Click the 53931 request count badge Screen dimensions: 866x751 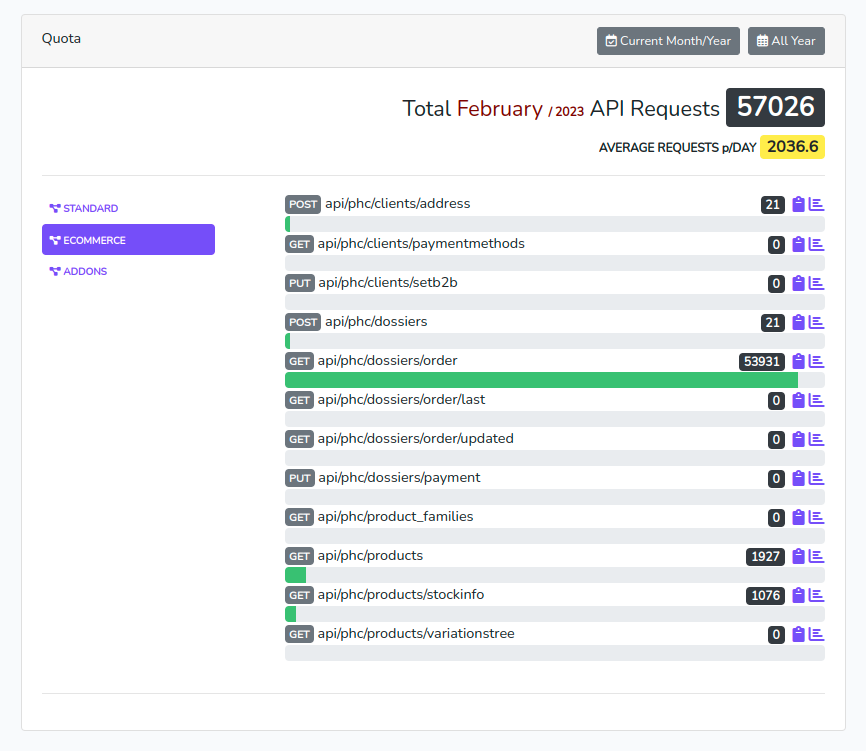coord(761,361)
